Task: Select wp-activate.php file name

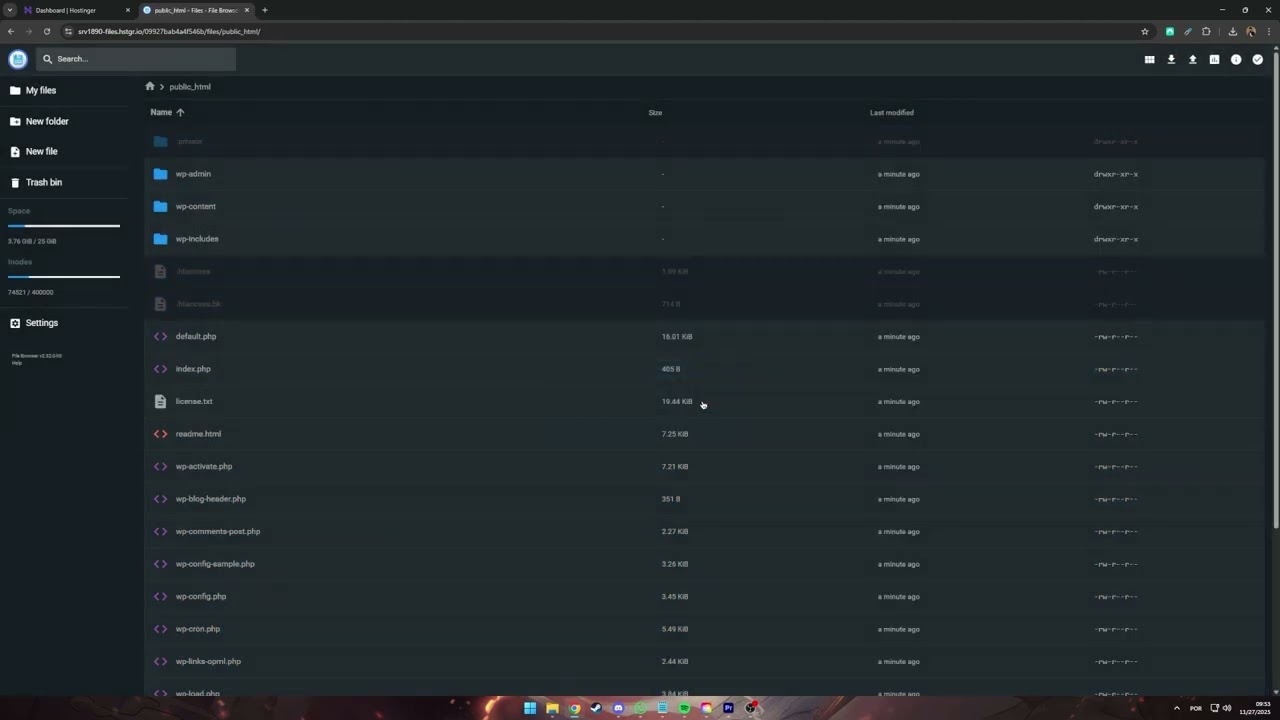Action: [x=204, y=467]
